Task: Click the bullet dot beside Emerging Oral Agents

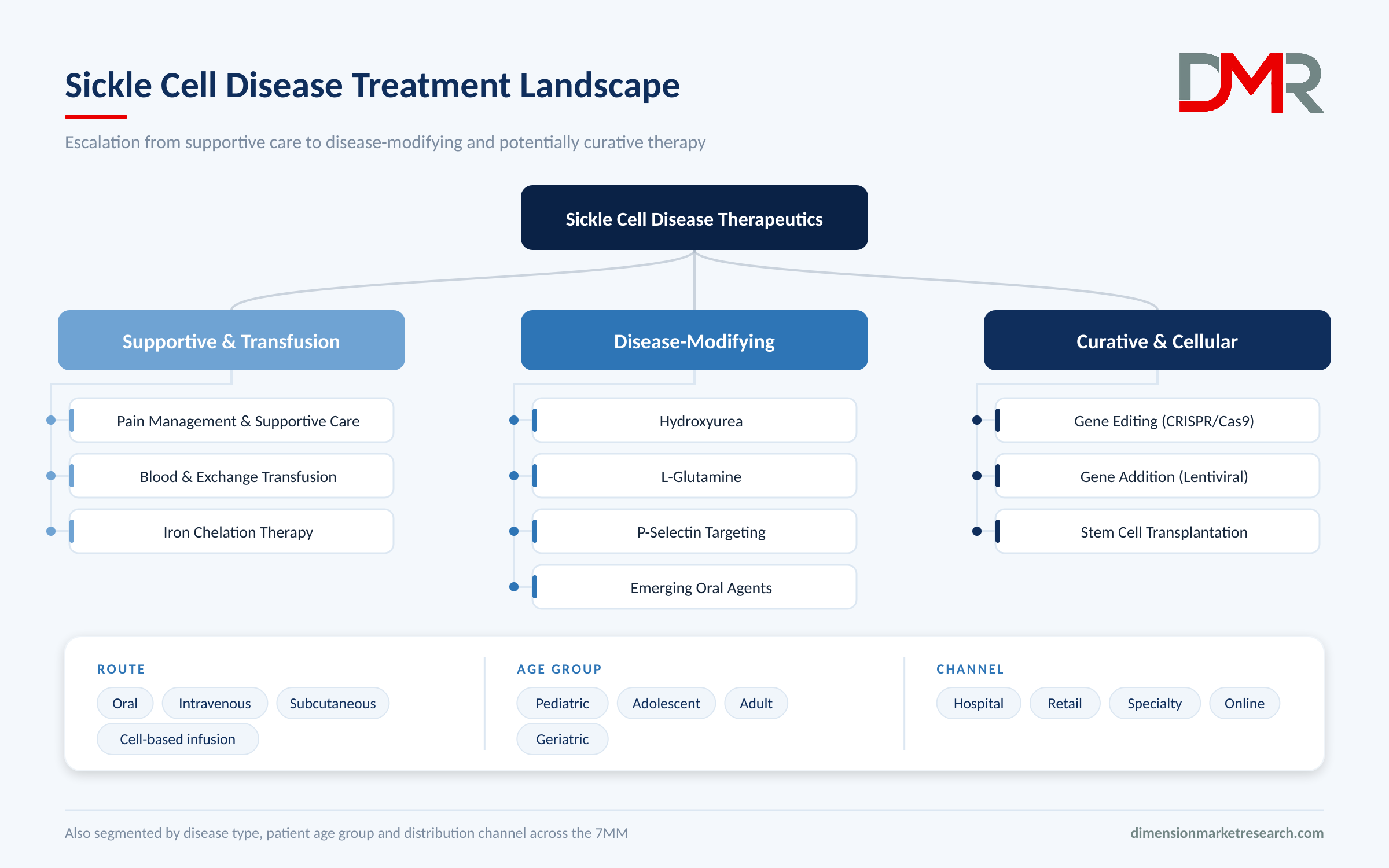Action: tap(513, 587)
